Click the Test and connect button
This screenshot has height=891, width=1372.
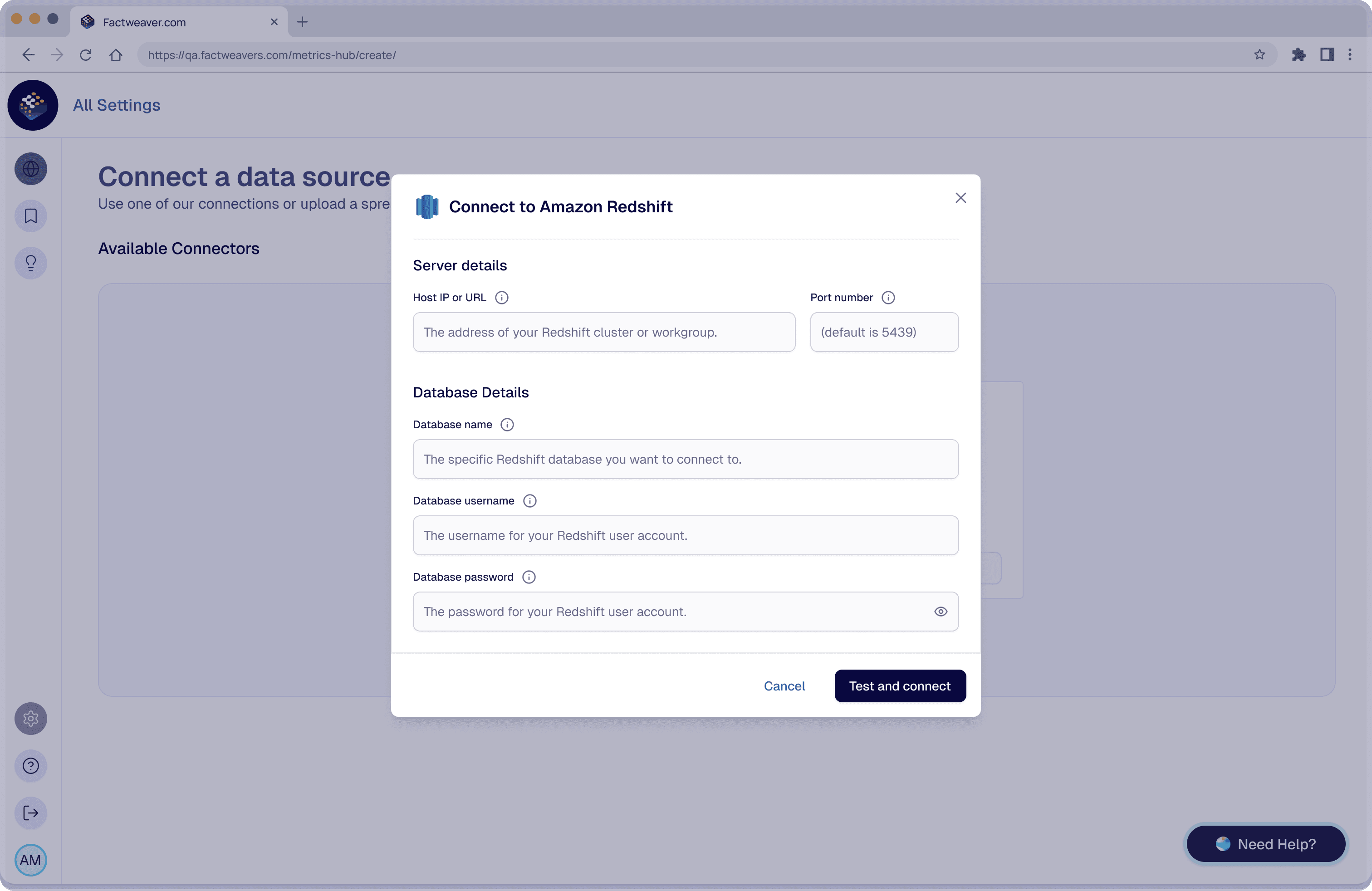coord(900,686)
